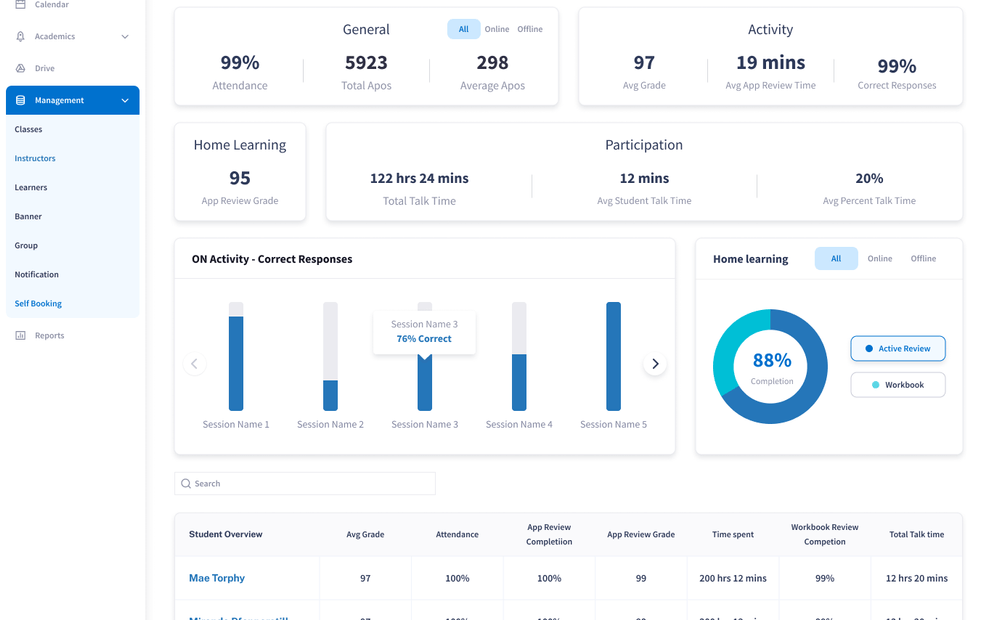The height and width of the screenshot is (620, 992).
Task: Click the Management database icon
Action: click(x=20, y=101)
